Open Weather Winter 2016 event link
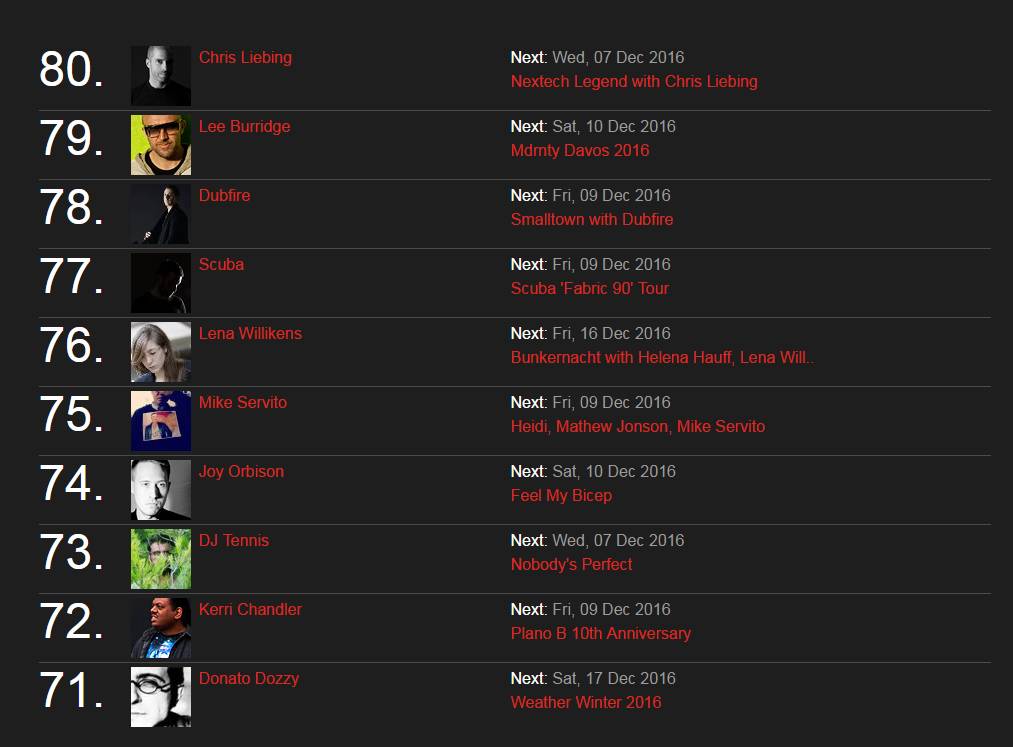 586,703
